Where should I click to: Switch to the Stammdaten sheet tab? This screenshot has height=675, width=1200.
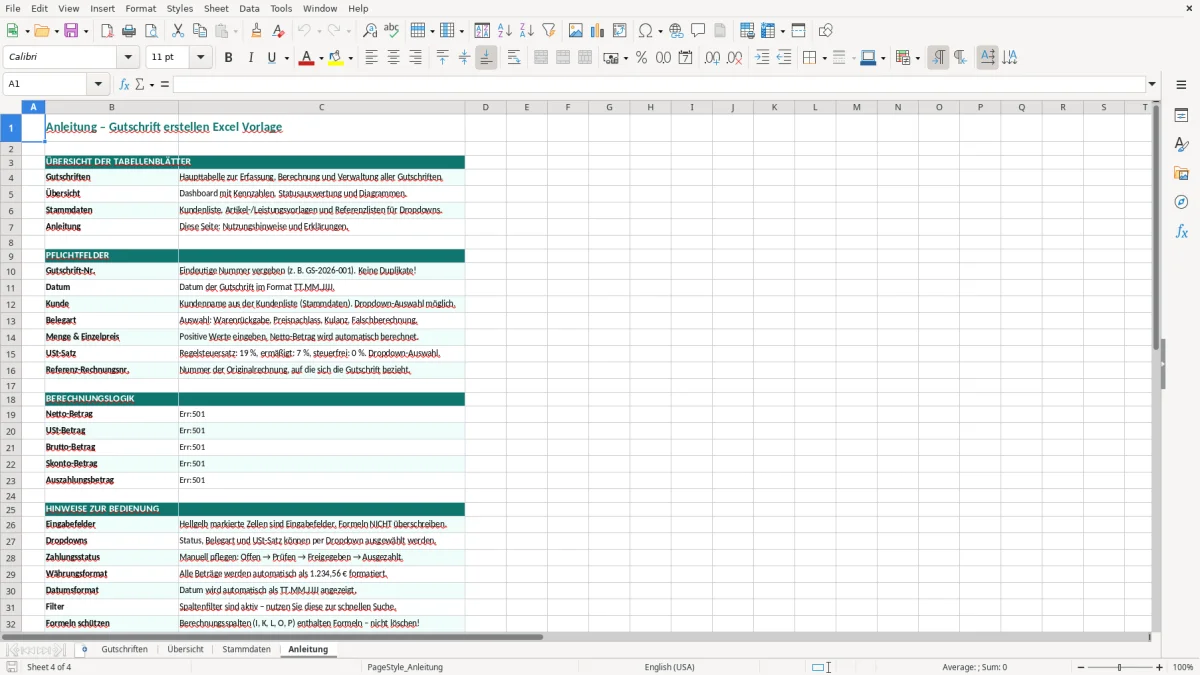coord(246,649)
